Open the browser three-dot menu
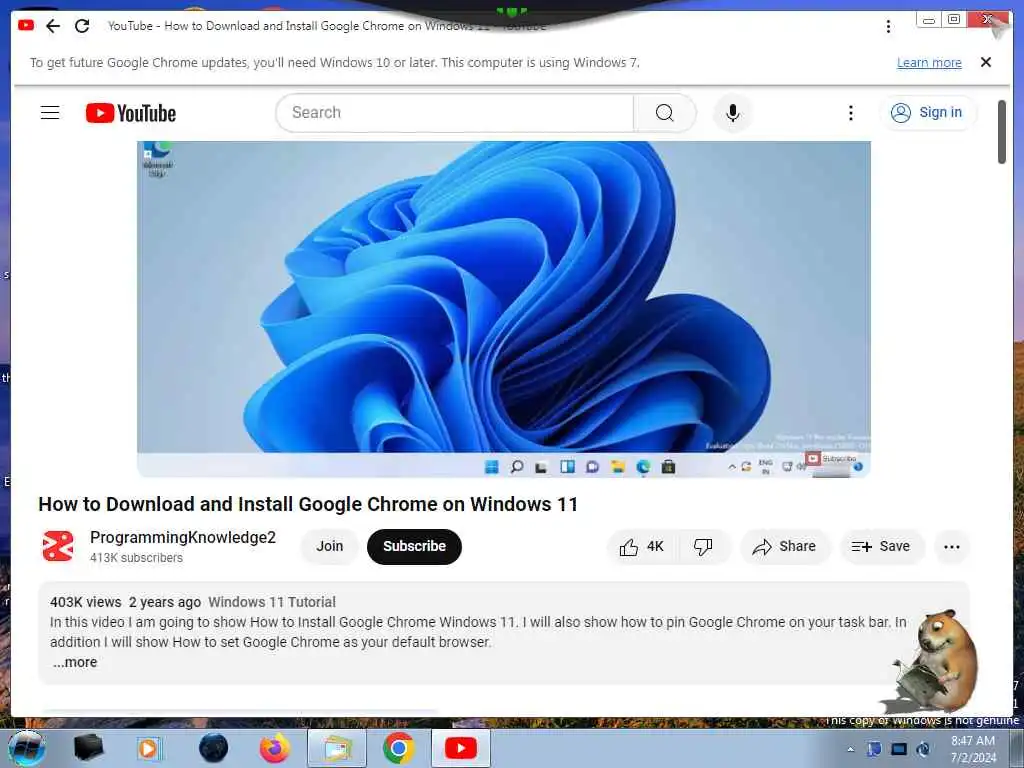The height and width of the screenshot is (768, 1024). coord(888,26)
